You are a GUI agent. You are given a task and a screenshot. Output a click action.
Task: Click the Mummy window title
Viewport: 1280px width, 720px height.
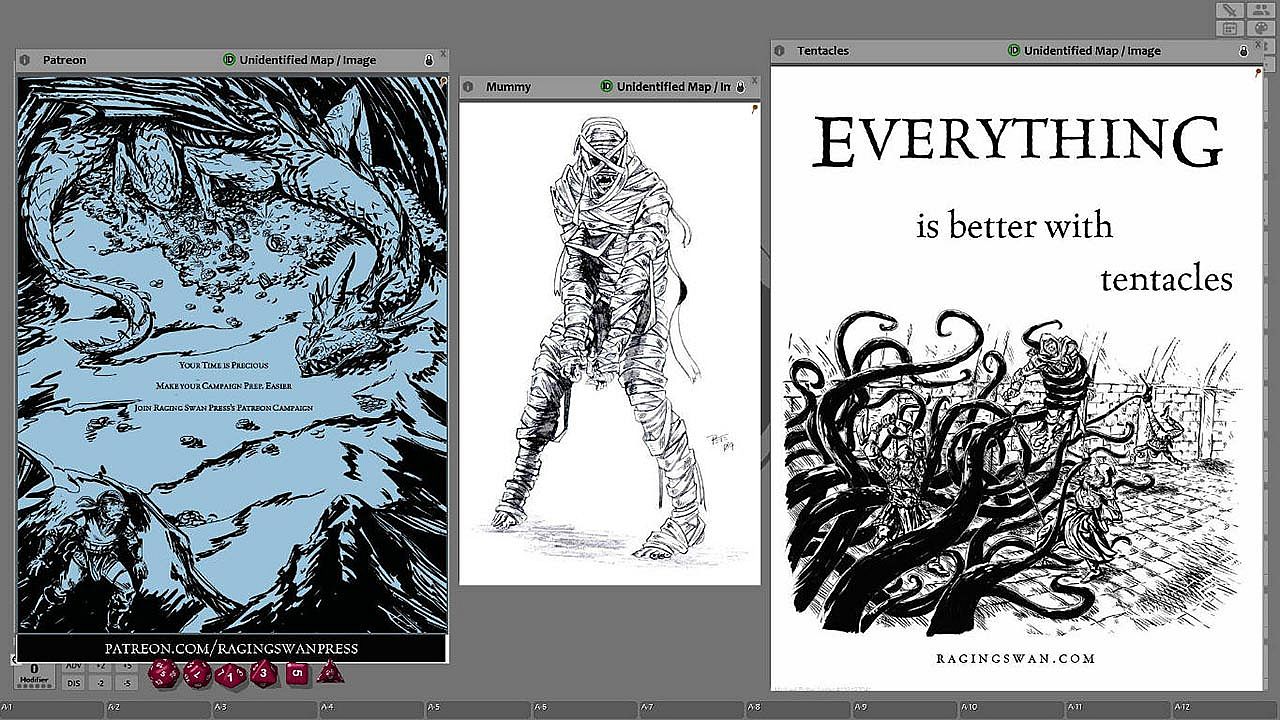coord(508,87)
